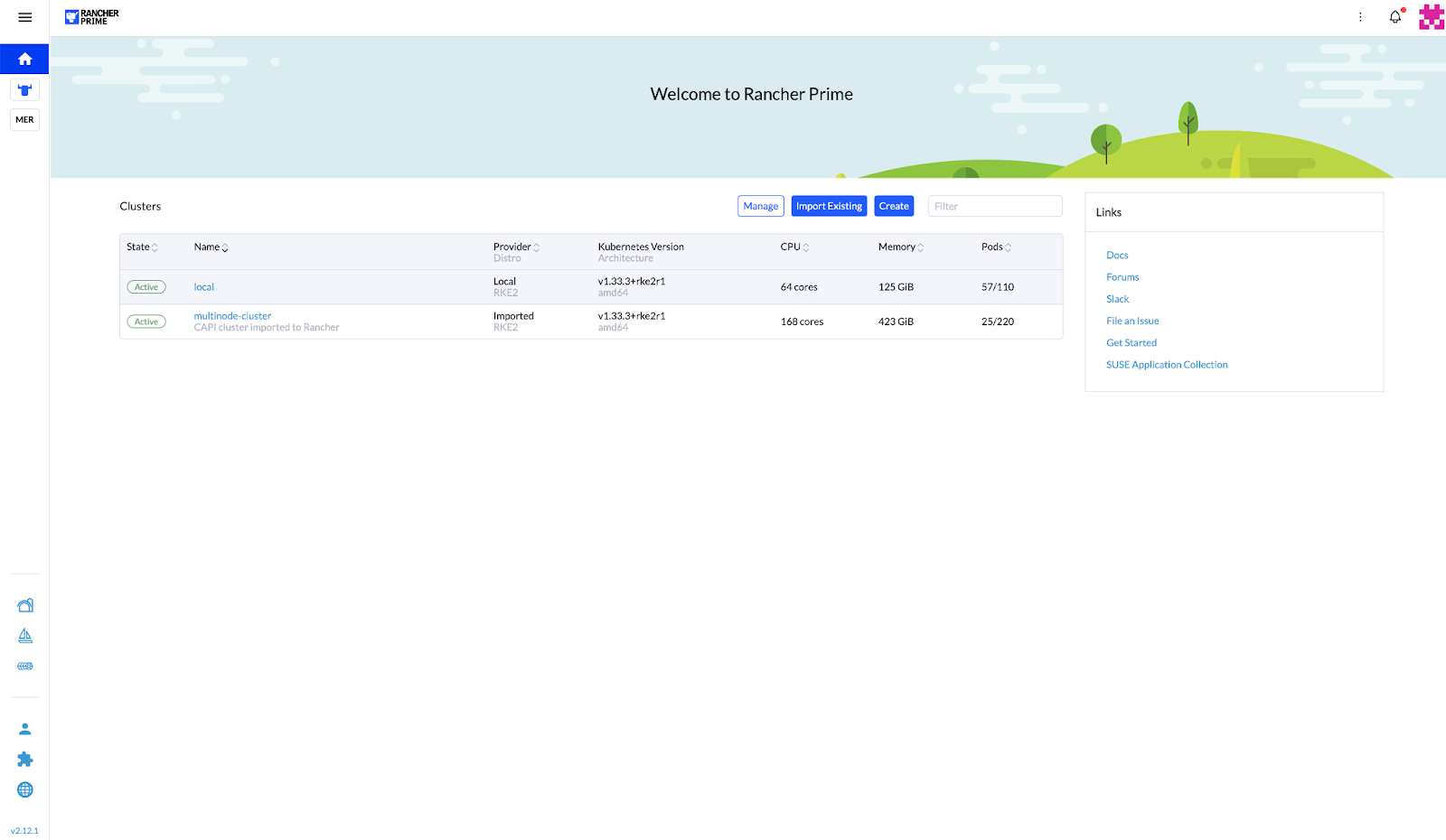Screen dimensions: 1446x840
Task: Click the Manage clusters button
Action: point(760,207)
